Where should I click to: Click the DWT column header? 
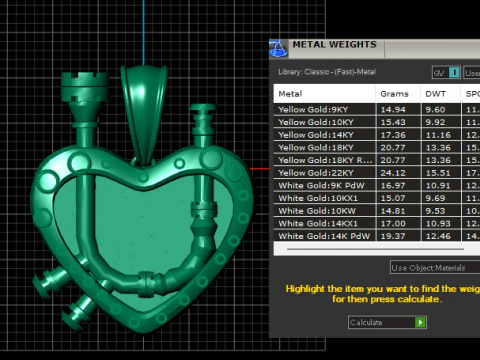(x=441, y=94)
